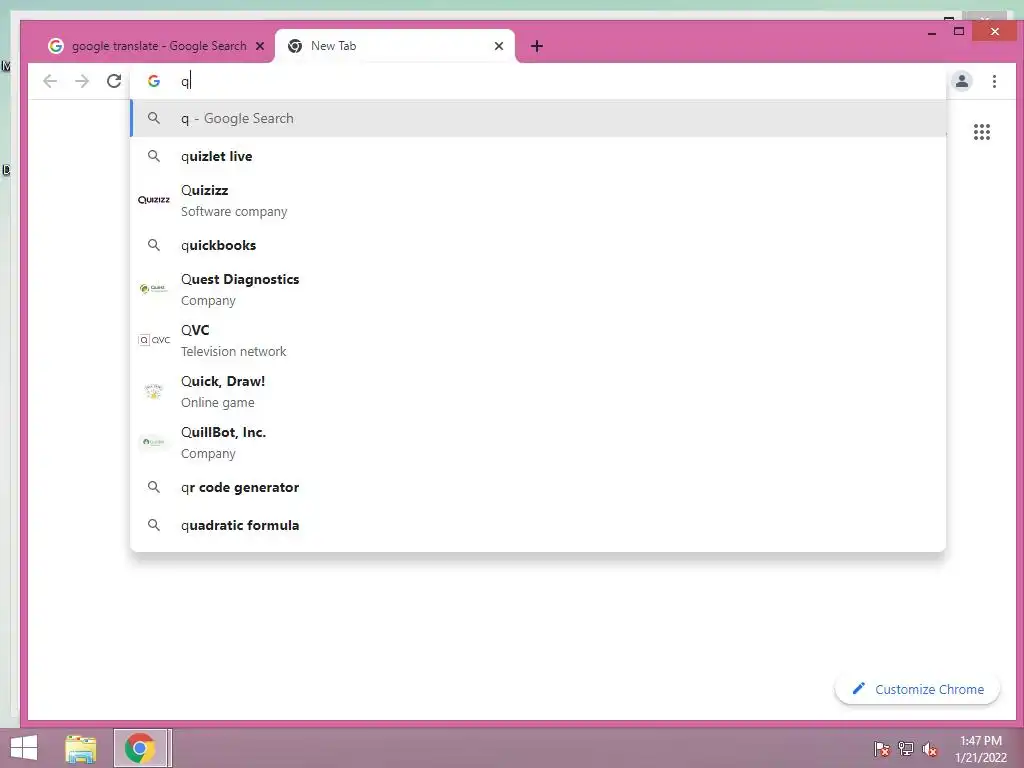Open the Chrome profile avatar
The width and height of the screenshot is (1024, 768).
pyautogui.click(x=961, y=81)
